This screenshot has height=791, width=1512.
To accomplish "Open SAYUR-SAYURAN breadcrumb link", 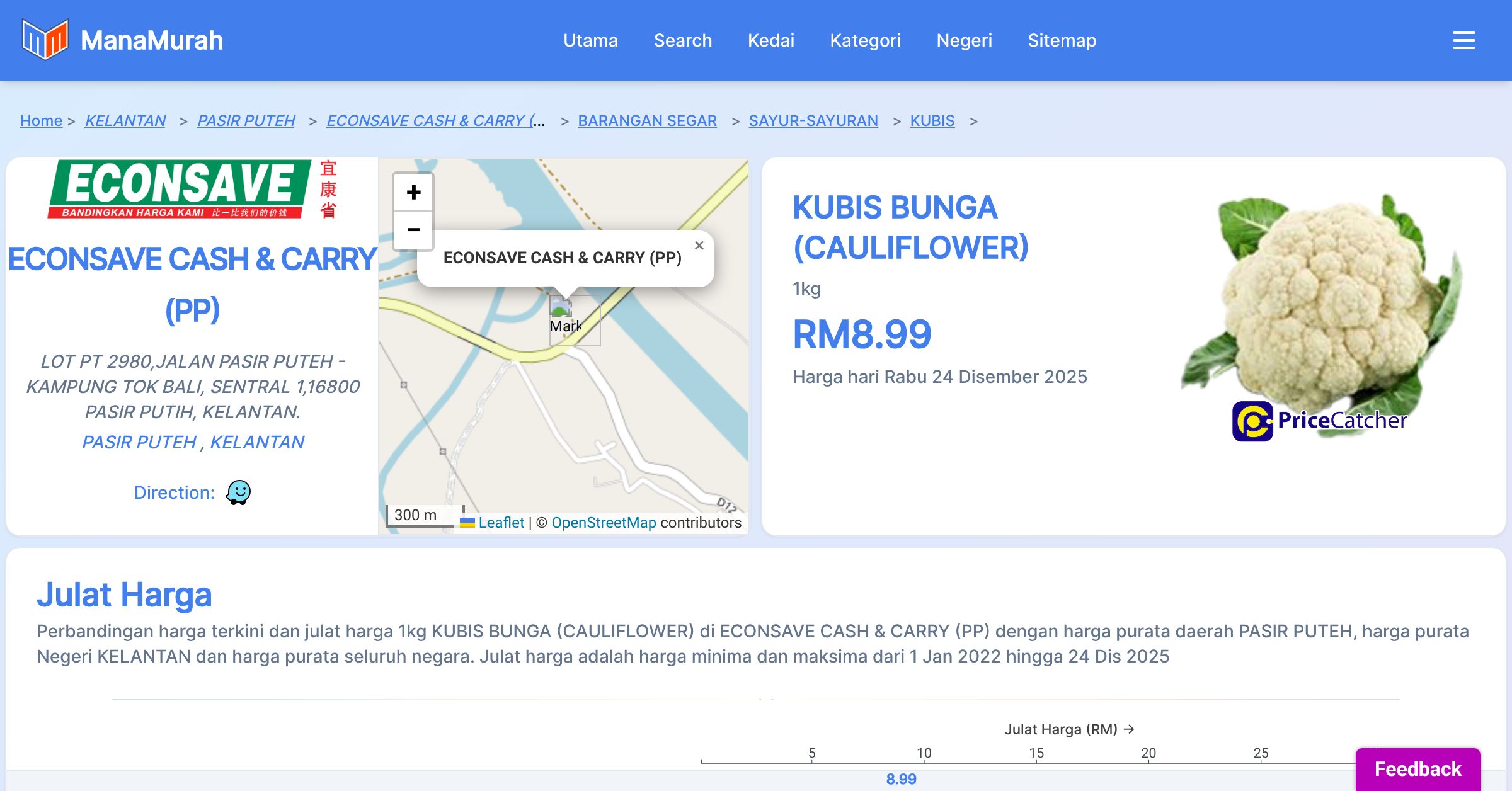I will pos(813,120).
